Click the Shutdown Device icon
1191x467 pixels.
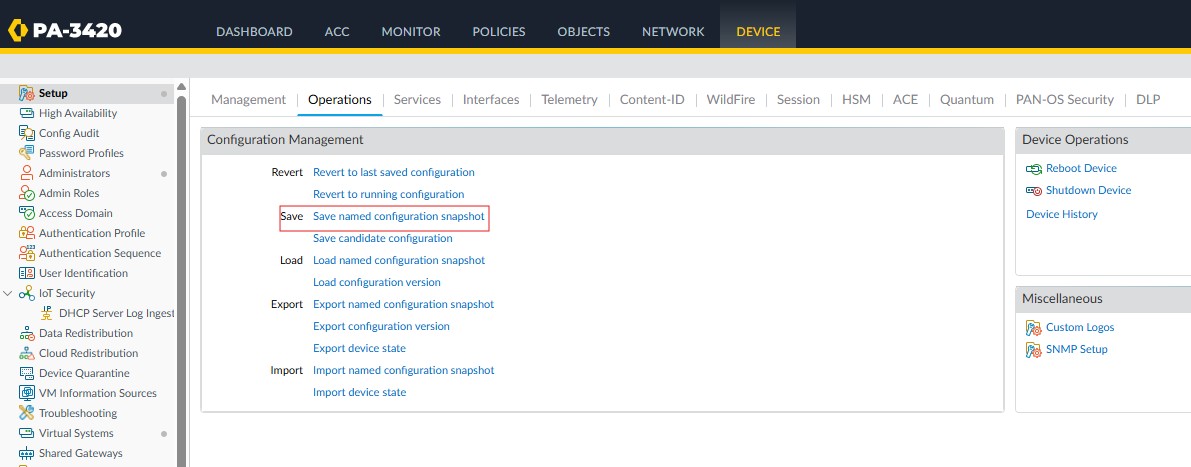pyautogui.click(x=1034, y=191)
